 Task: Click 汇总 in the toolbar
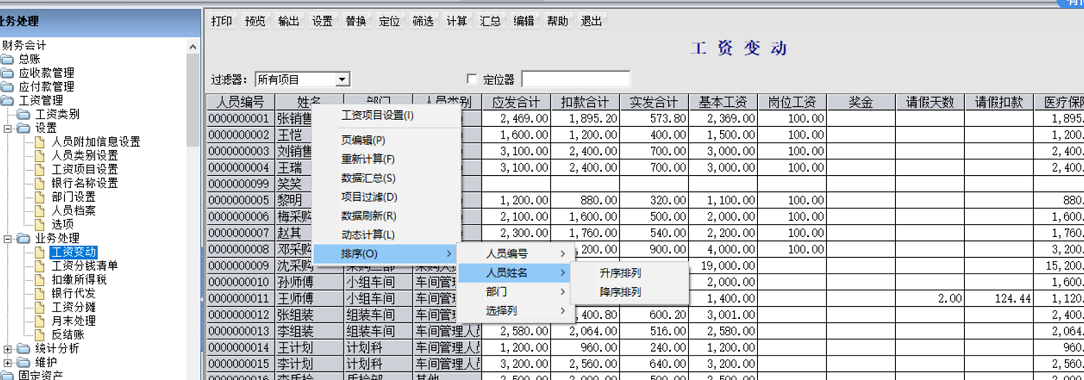click(490, 21)
